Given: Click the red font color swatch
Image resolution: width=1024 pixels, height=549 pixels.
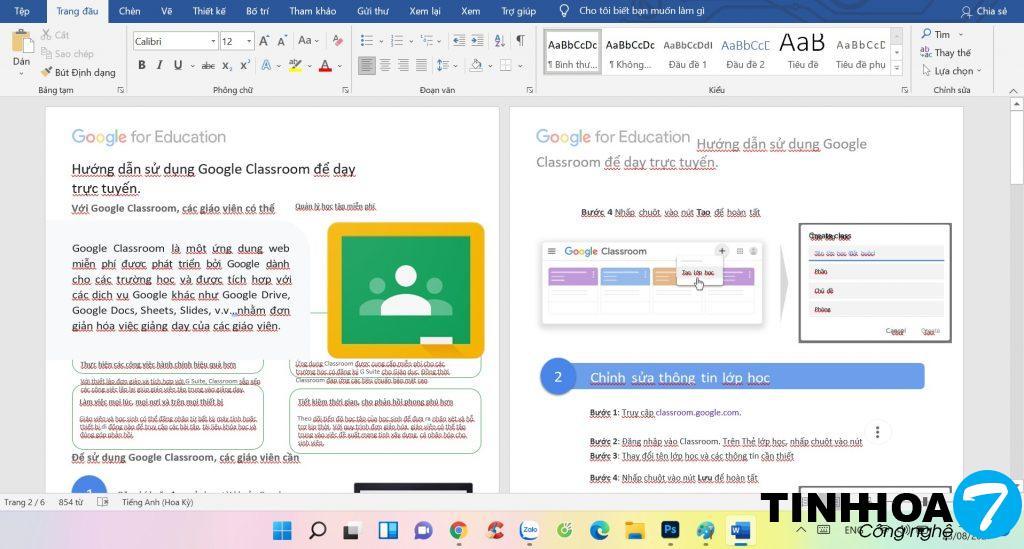Looking at the screenshot, I should click(324, 65).
